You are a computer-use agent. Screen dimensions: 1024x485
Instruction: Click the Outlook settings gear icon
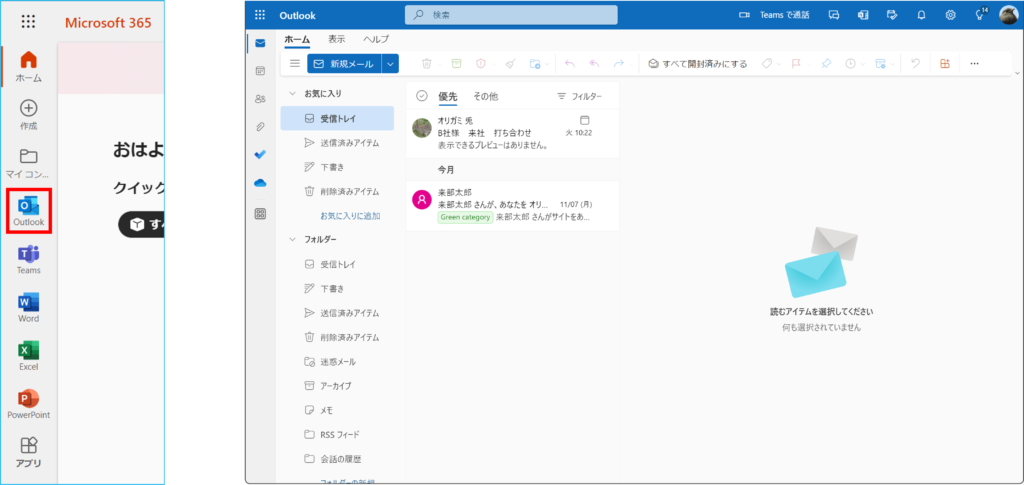pos(950,15)
